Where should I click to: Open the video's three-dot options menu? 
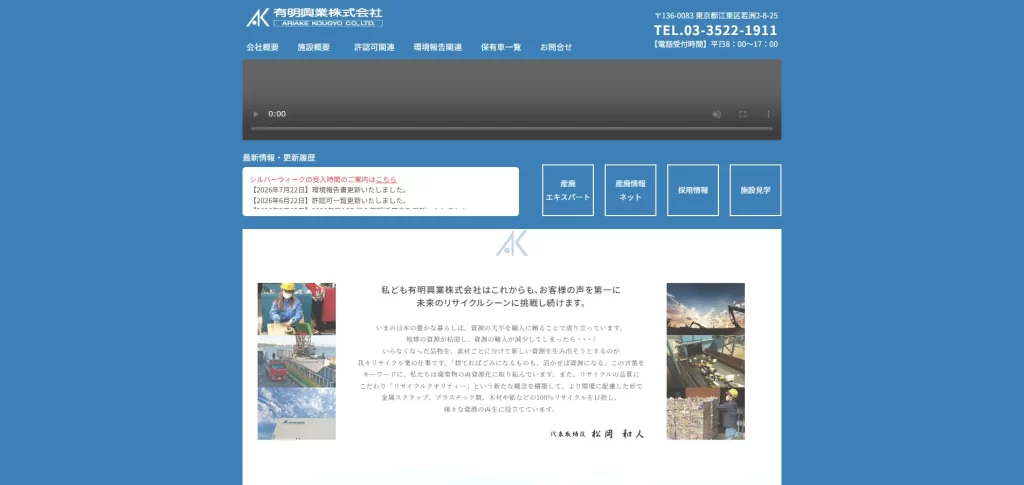pyautogui.click(x=769, y=114)
